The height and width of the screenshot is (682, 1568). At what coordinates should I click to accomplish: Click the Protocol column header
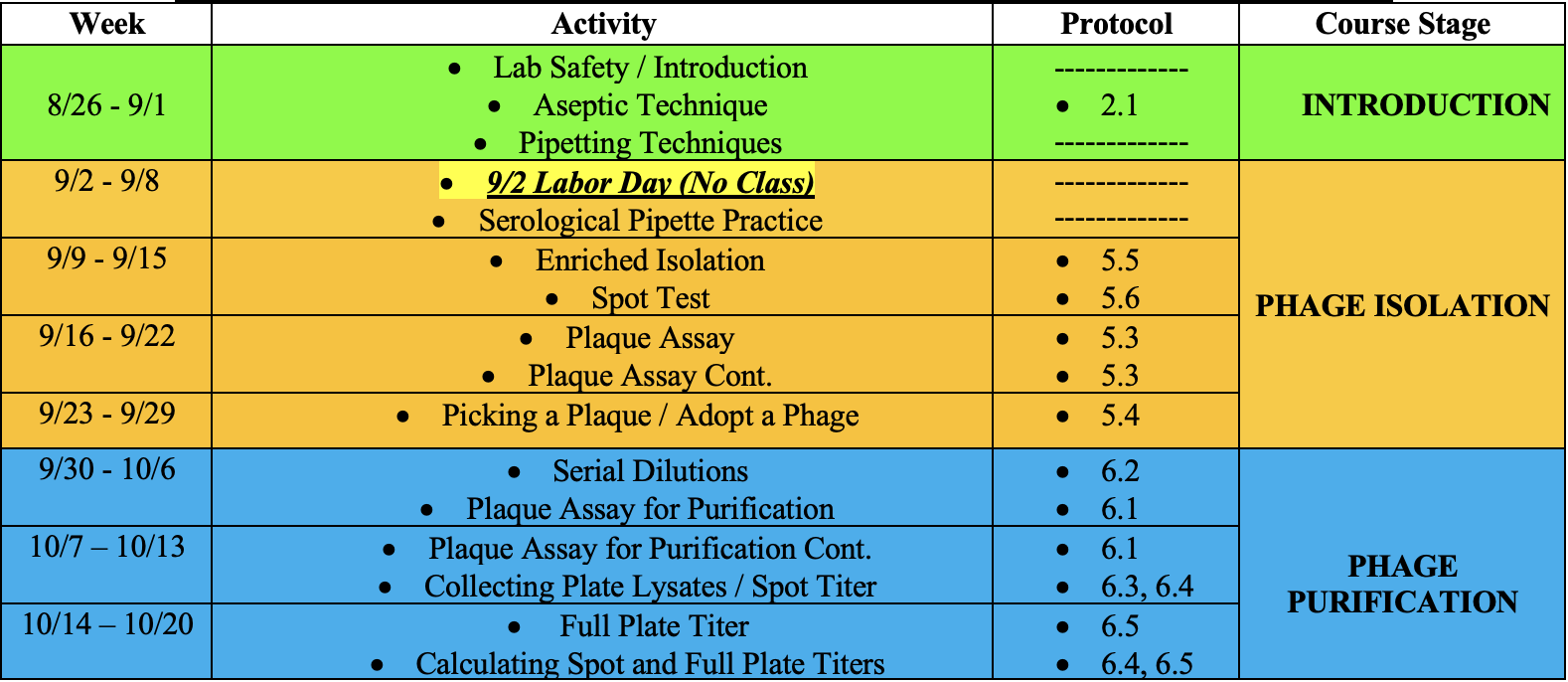tap(1115, 23)
